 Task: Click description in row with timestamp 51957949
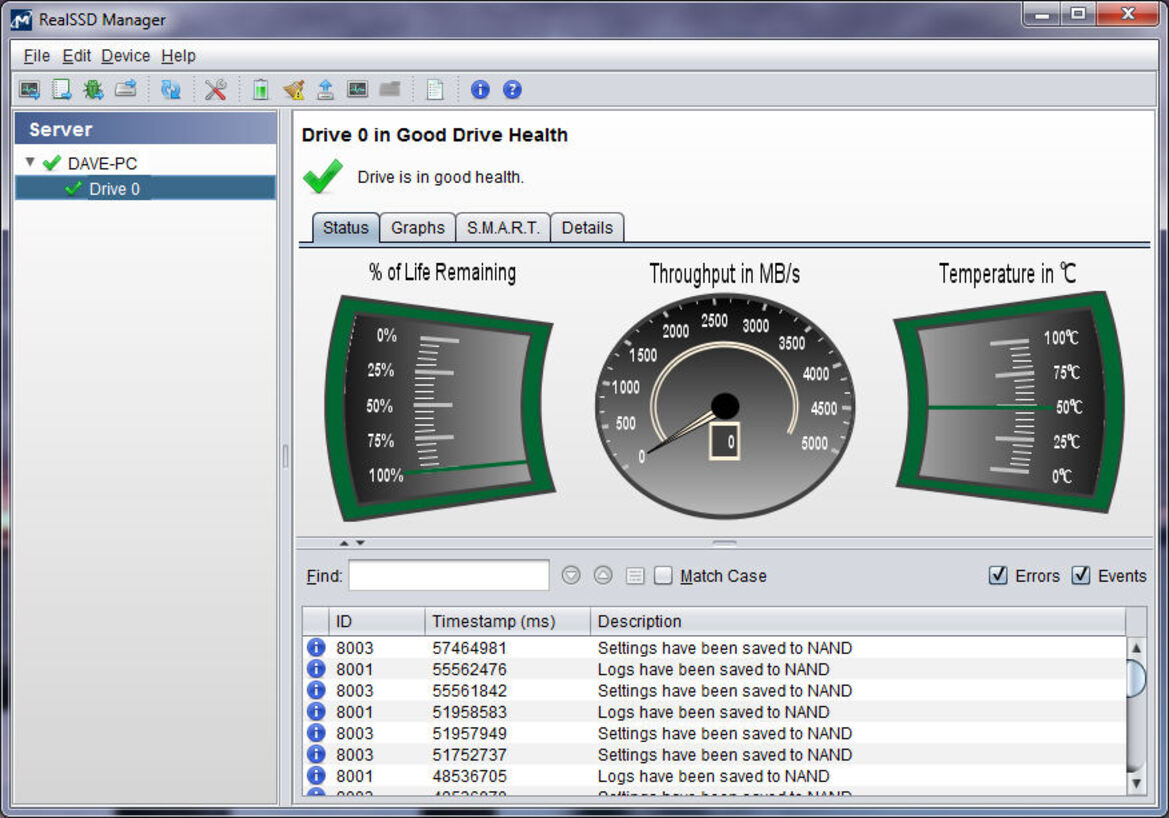(x=725, y=734)
